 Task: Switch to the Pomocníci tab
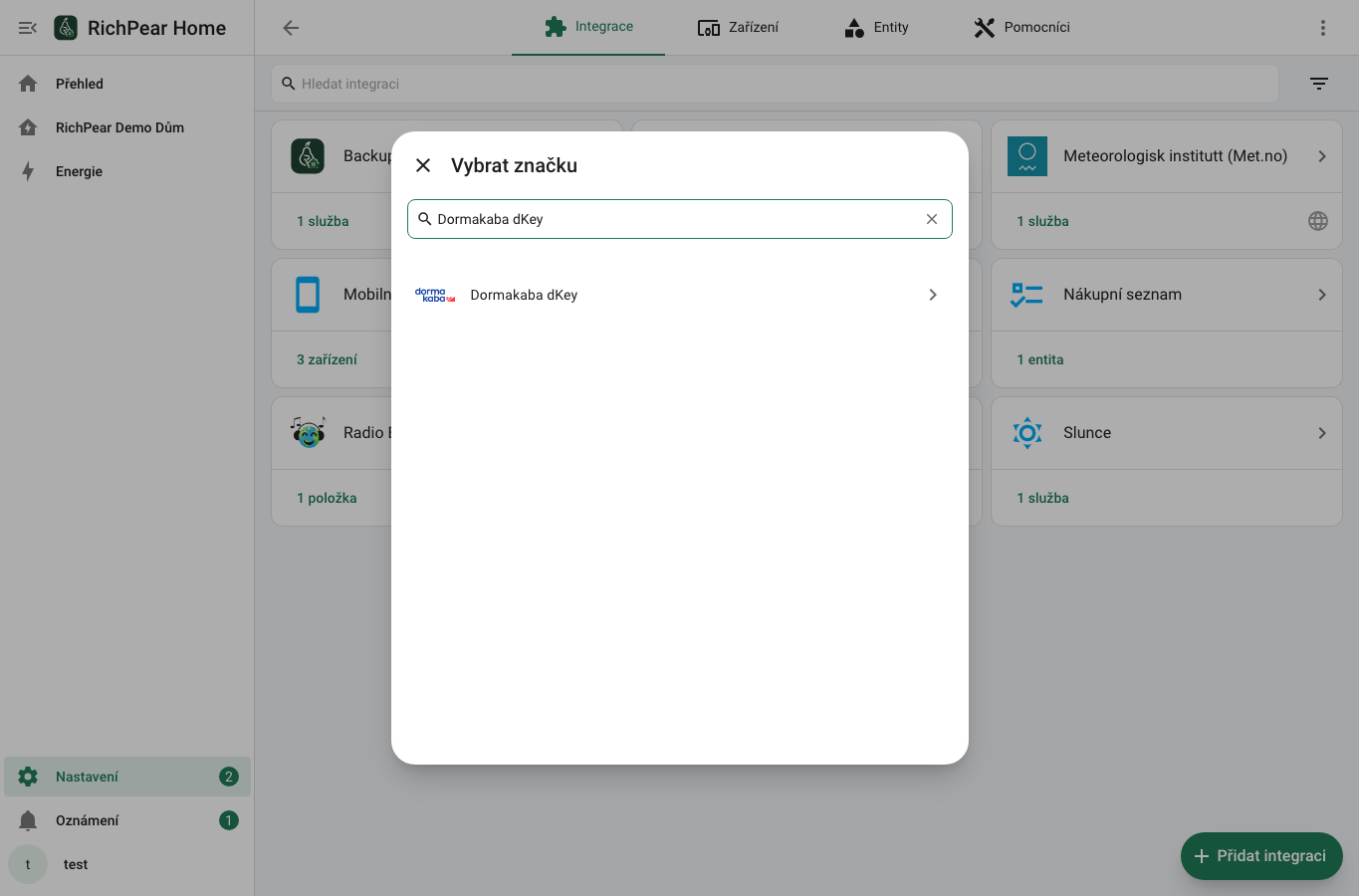(1021, 27)
